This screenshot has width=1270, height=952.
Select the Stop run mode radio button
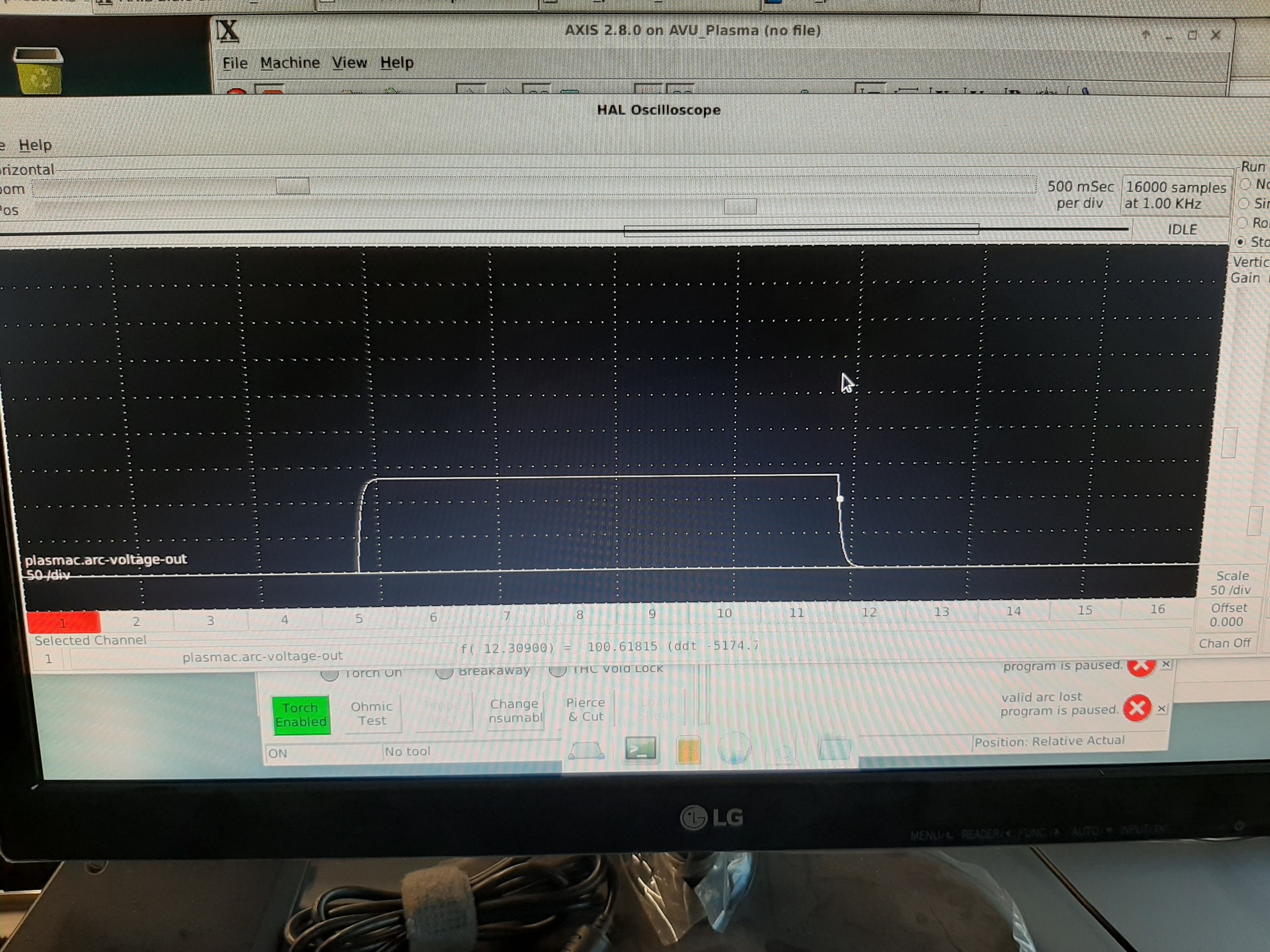[1241, 242]
